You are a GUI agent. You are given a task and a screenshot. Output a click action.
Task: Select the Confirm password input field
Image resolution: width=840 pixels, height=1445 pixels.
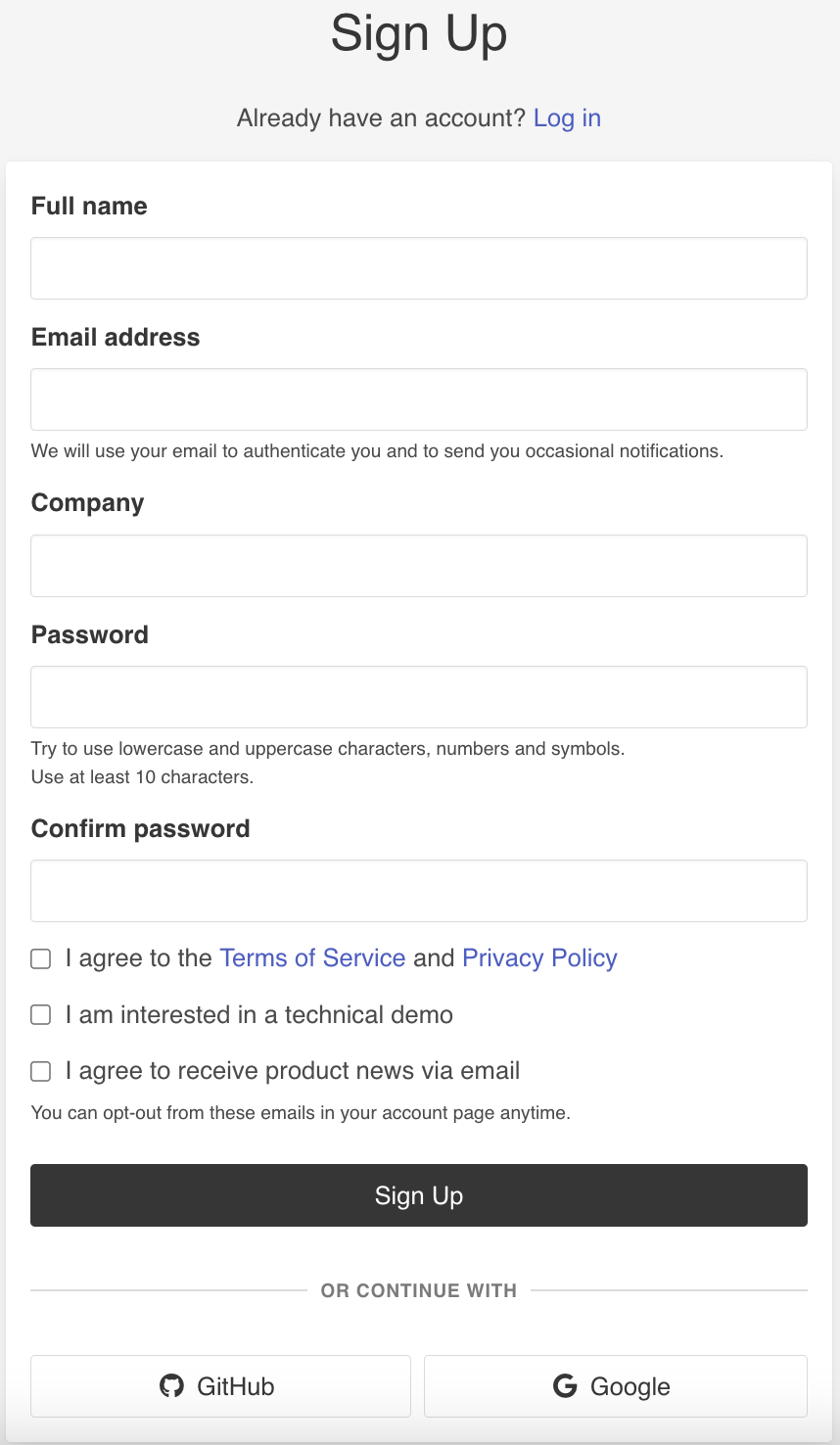coord(419,891)
